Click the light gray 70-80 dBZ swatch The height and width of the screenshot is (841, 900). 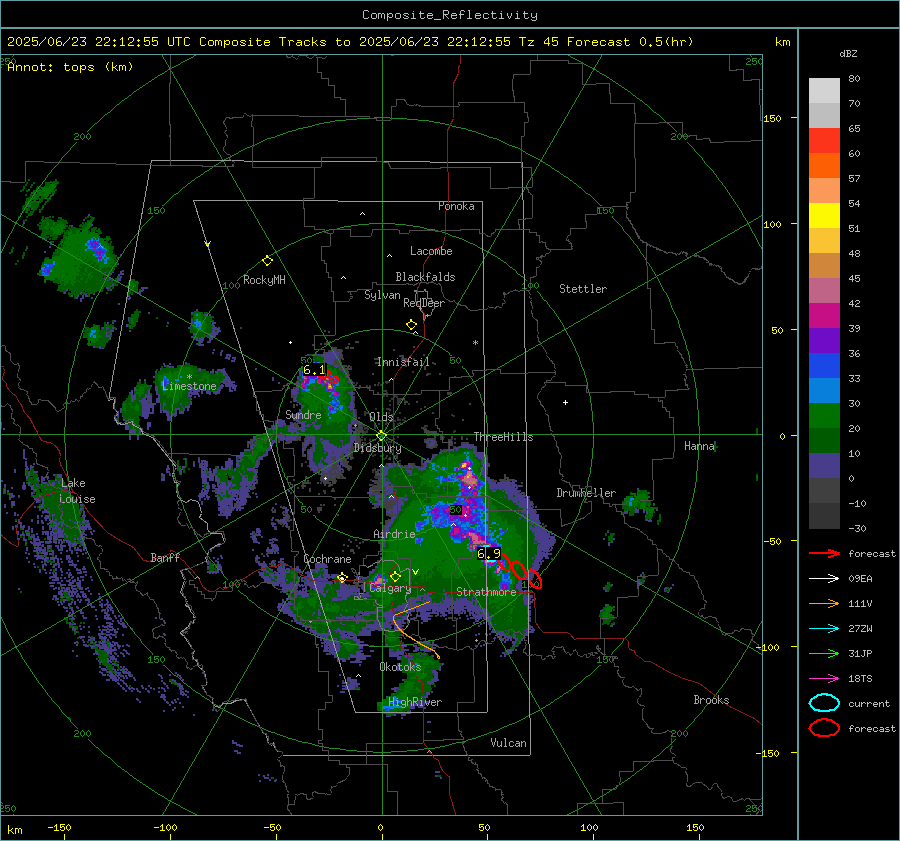[824, 90]
